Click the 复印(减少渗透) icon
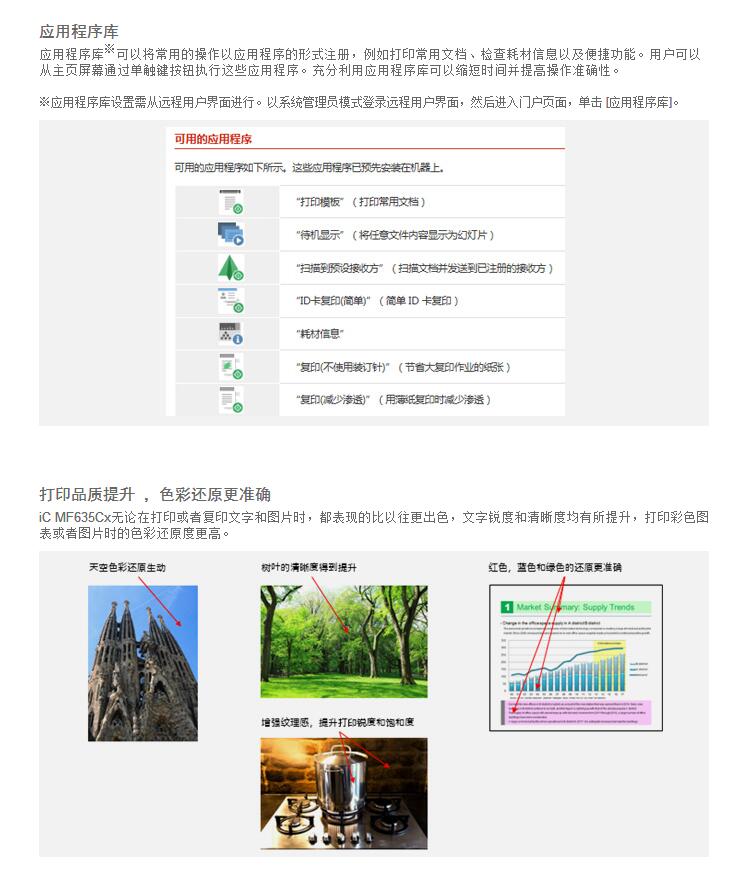 point(231,399)
